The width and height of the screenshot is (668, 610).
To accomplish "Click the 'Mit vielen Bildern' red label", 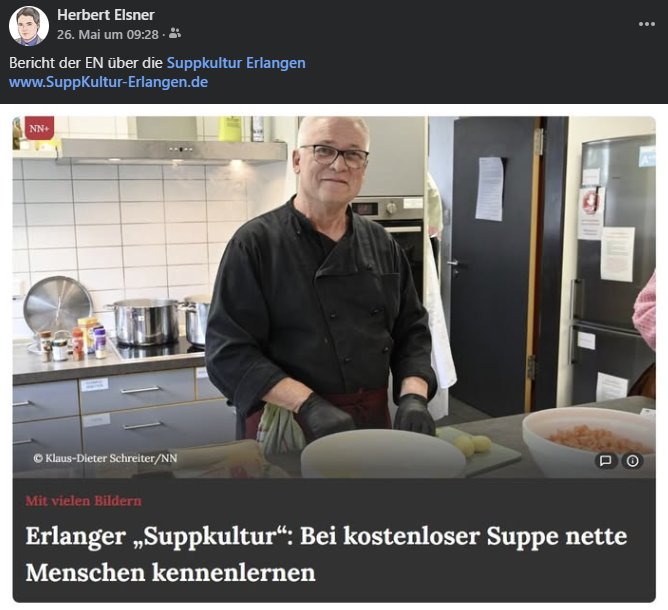I will [x=84, y=501].
